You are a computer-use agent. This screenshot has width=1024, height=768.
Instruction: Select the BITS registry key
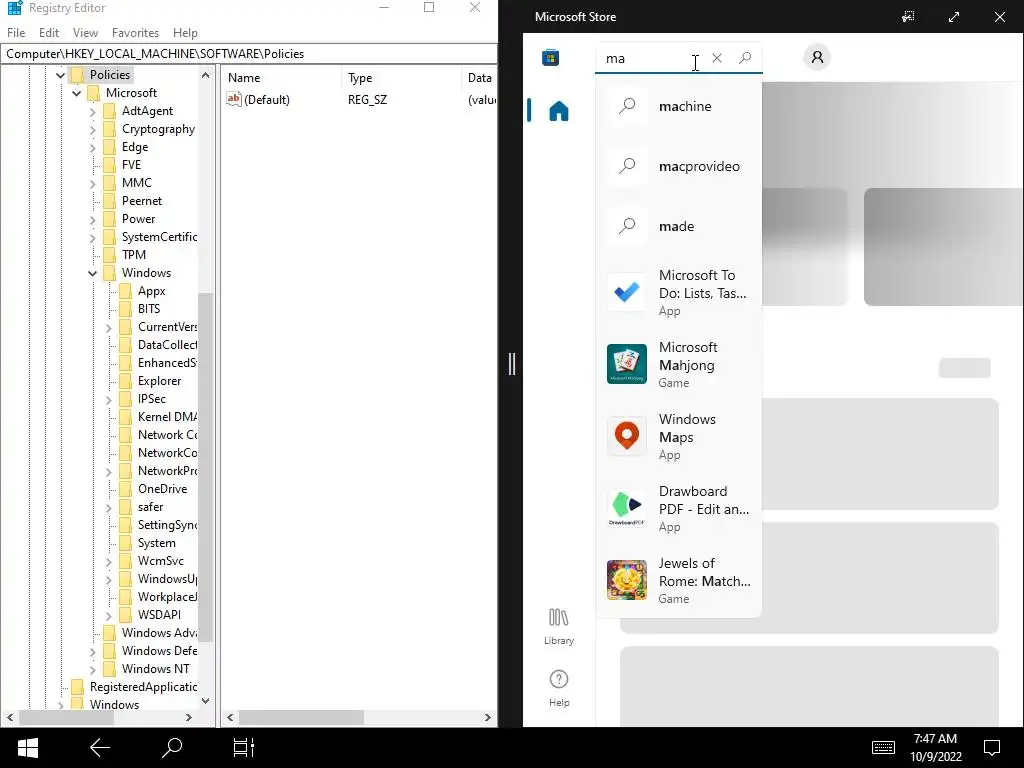pos(149,309)
